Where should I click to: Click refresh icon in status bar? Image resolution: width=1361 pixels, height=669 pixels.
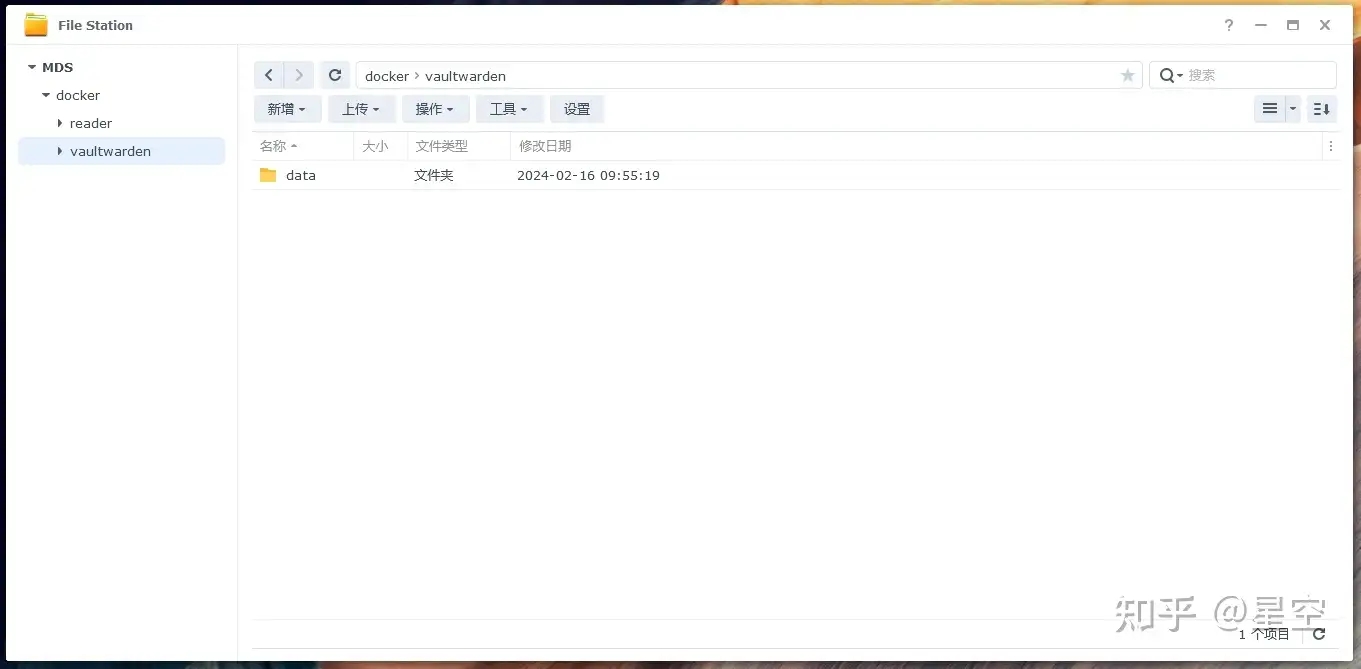(x=1319, y=634)
